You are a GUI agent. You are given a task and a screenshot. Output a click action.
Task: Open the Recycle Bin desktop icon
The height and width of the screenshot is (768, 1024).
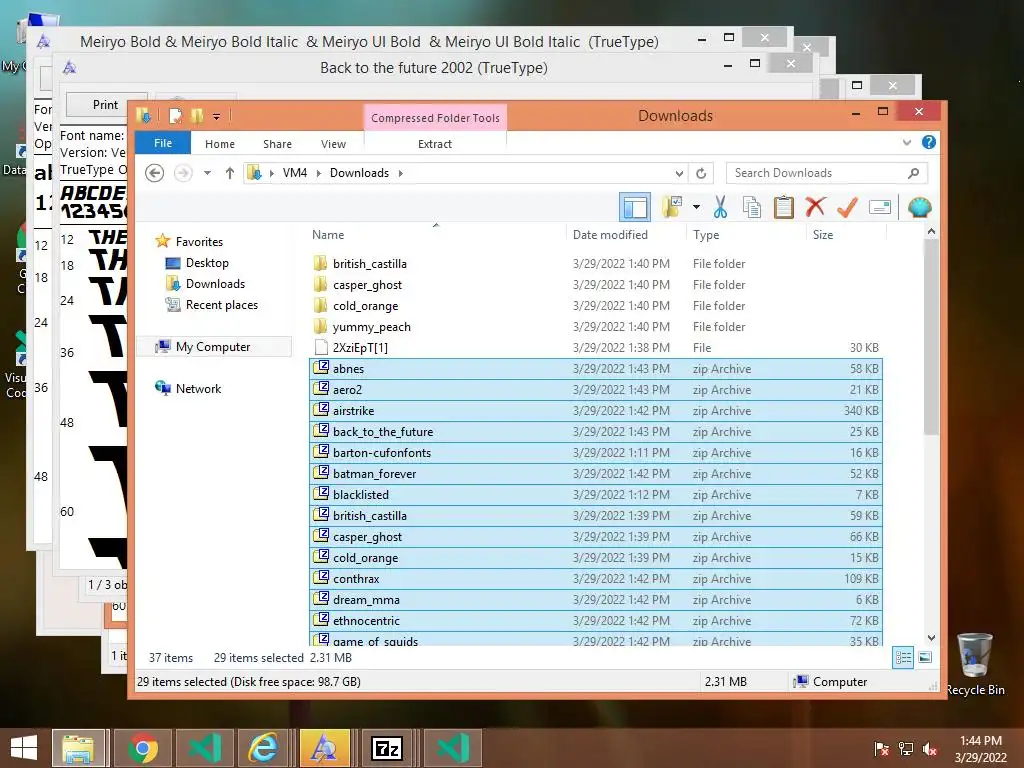(974, 665)
